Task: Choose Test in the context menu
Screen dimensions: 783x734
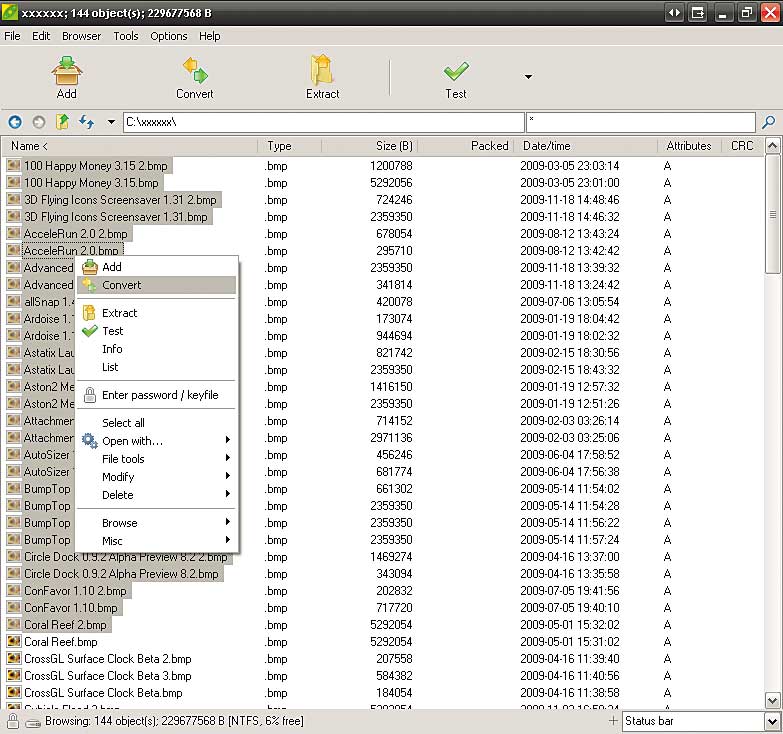Action: click(x=156, y=331)
